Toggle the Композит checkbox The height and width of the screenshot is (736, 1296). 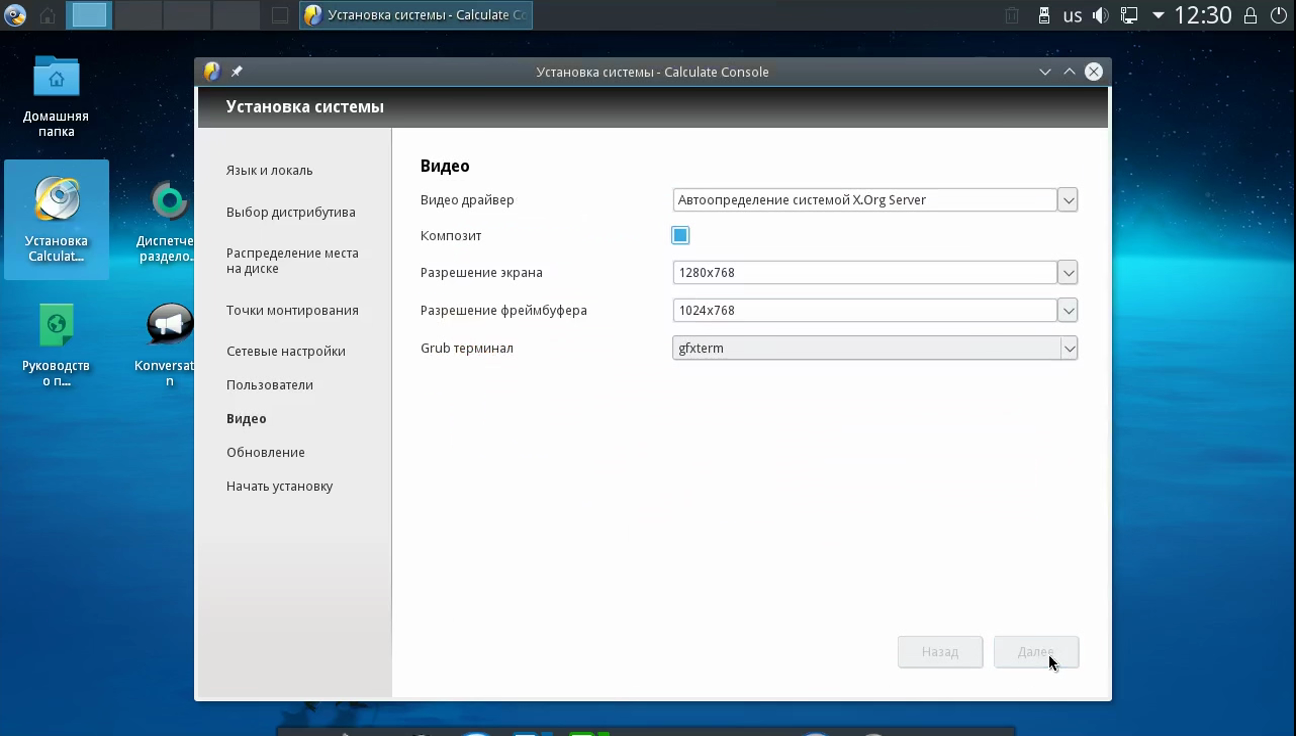(x=680, y=235)
